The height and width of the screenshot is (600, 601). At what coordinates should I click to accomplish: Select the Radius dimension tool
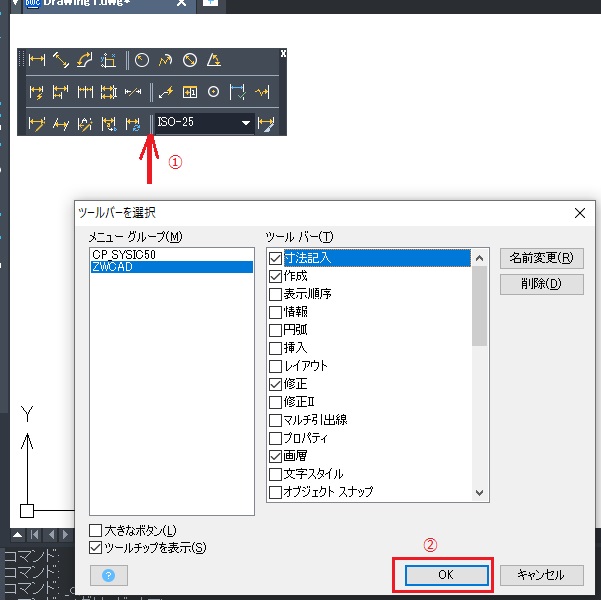tap(142, 60)
